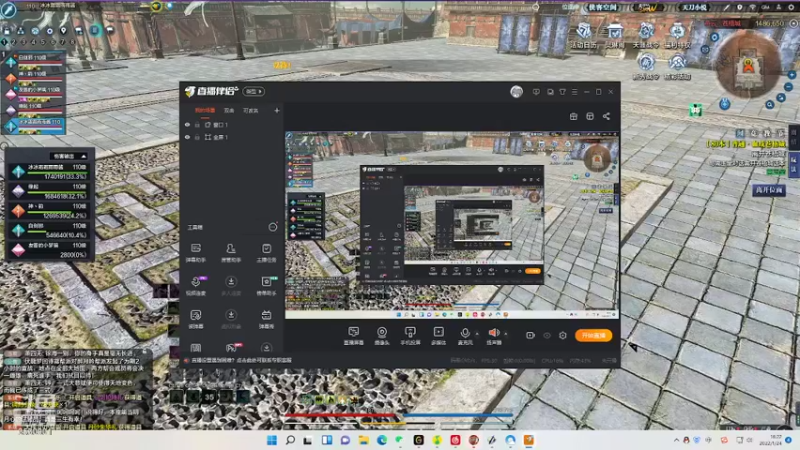This screenshot has width=800, height=450.
Task: Switch to the third scene tab
Action: point(251,110)
